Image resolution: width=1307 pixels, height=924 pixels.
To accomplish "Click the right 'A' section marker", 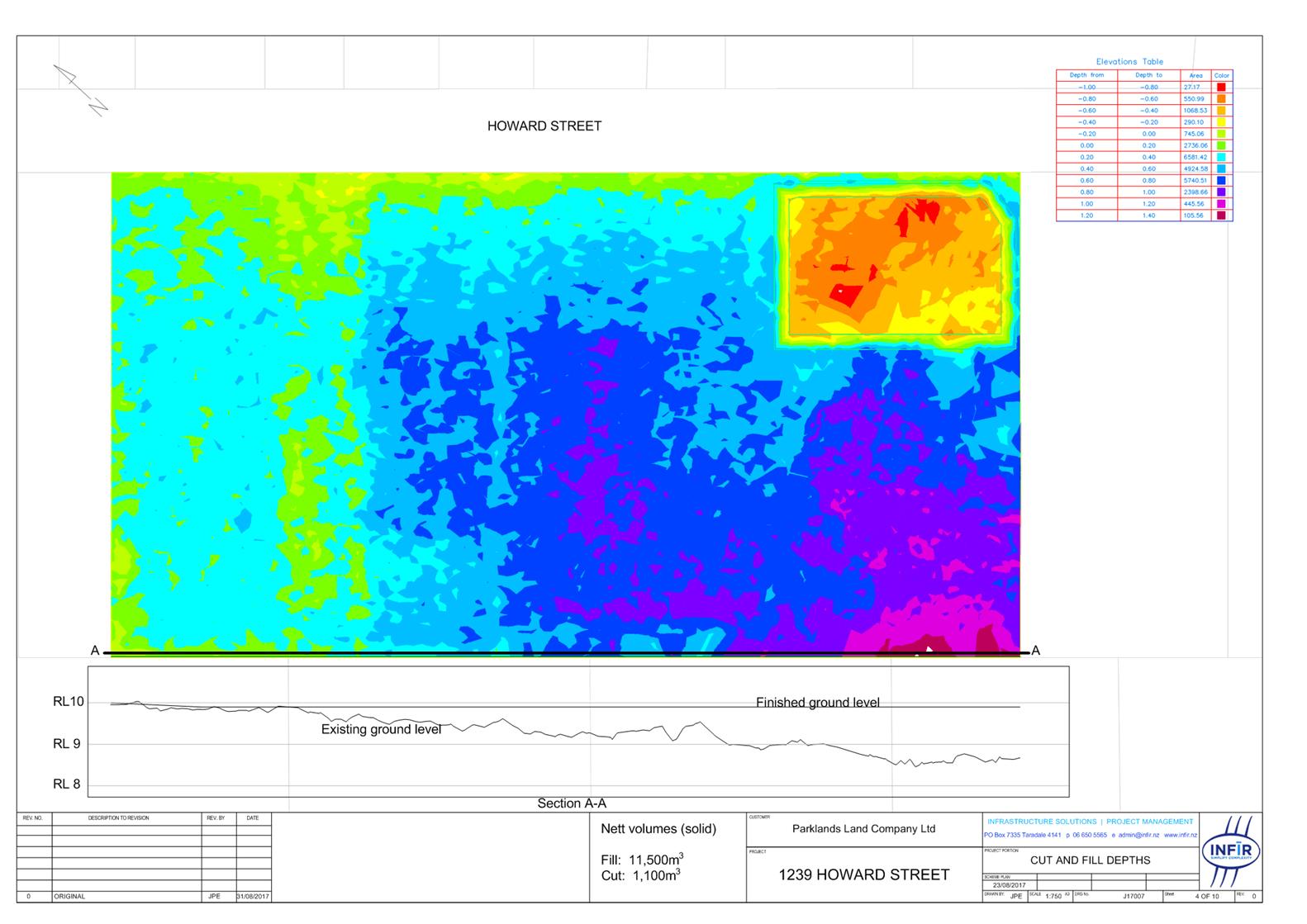I will coord(1036,651).
